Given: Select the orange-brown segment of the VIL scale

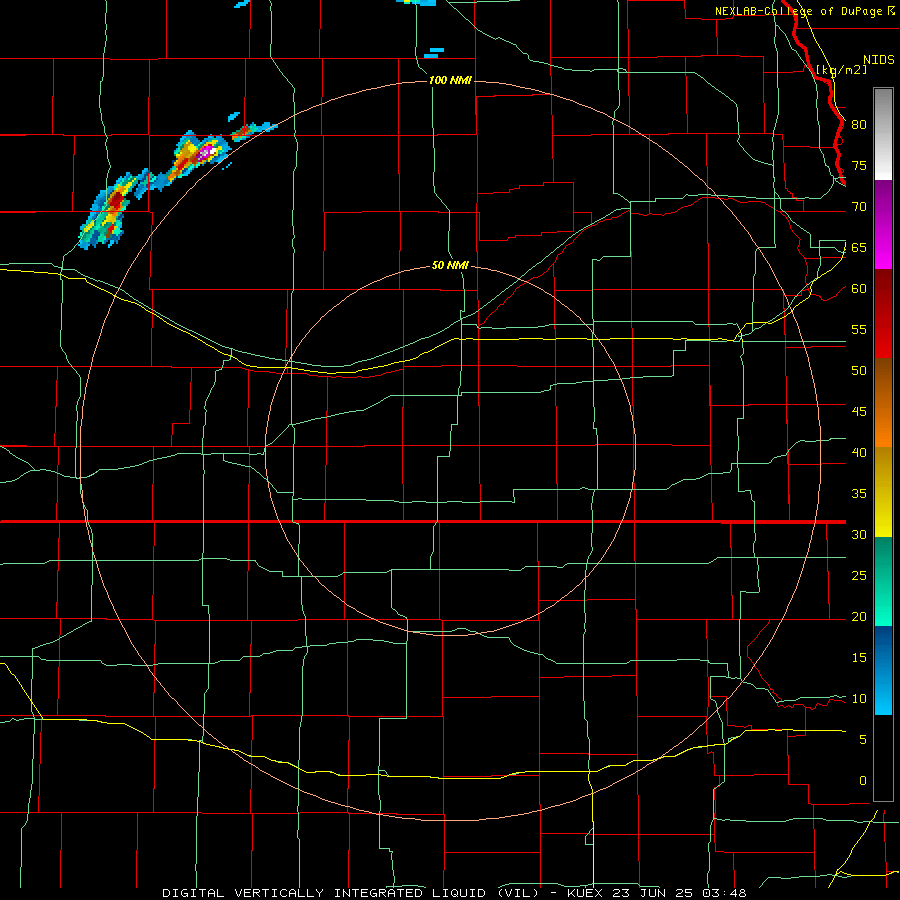Looking at the screenshot, I should click(883, 402).
